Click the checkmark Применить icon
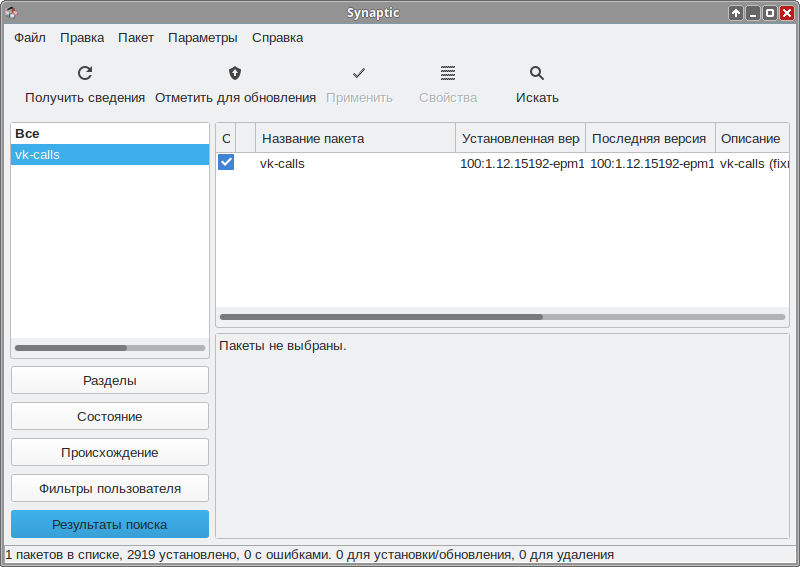The image size is (800, 567). click(359, 73)
